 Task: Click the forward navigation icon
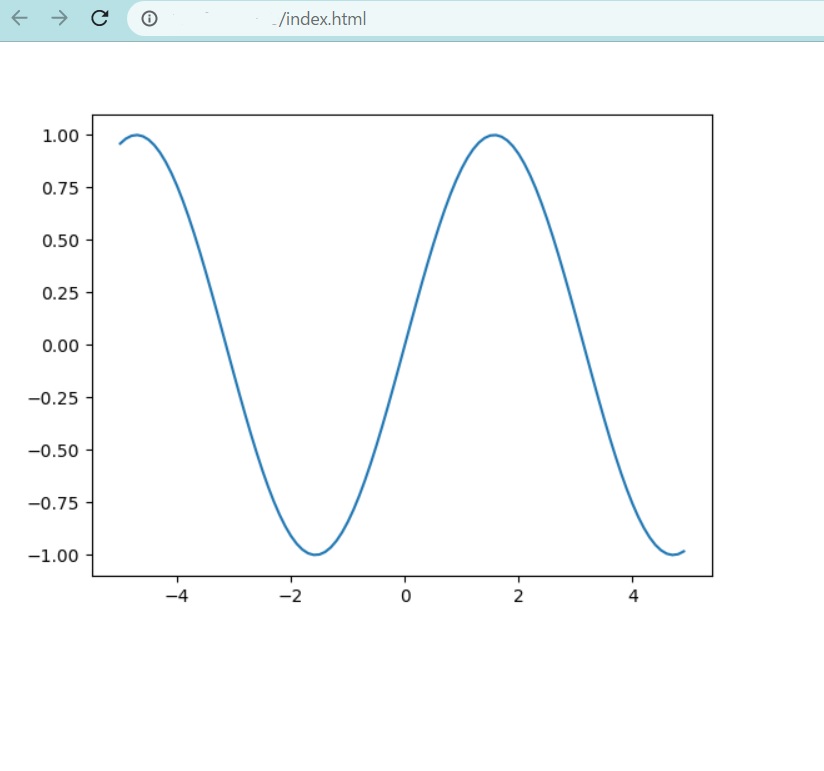click(57, 18)
